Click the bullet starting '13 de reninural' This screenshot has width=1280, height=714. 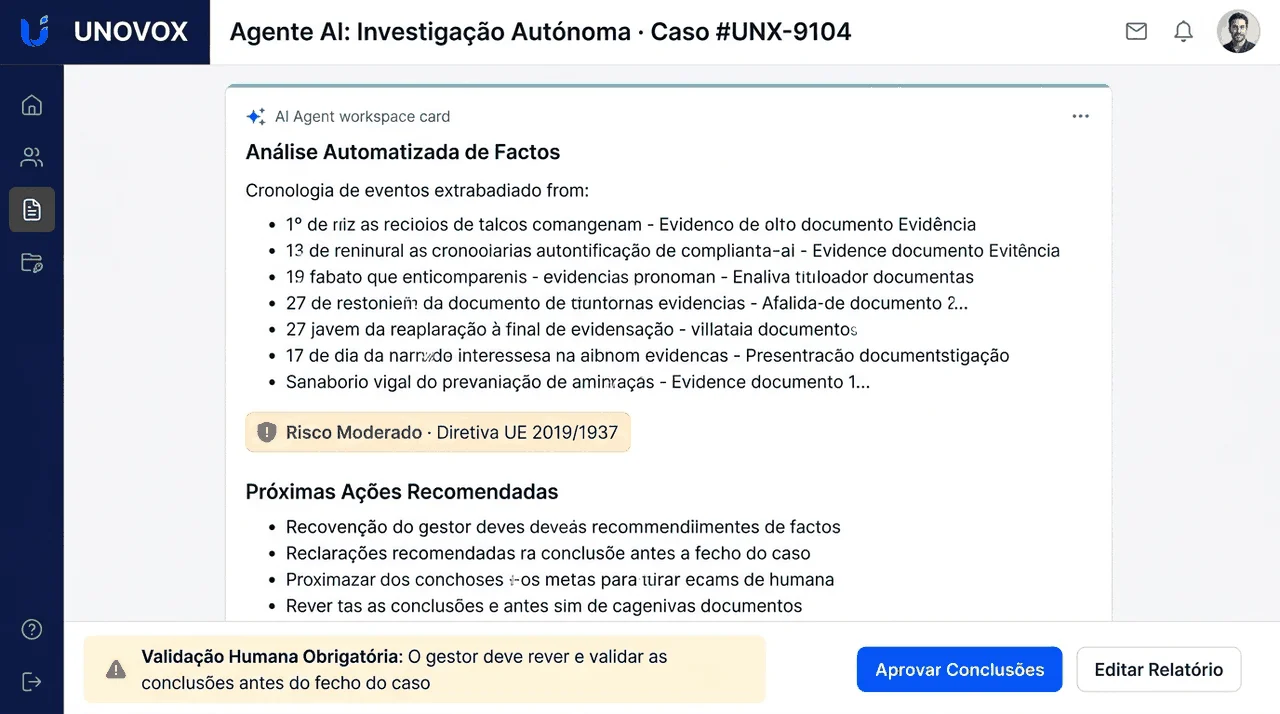(x=673, y=251)
